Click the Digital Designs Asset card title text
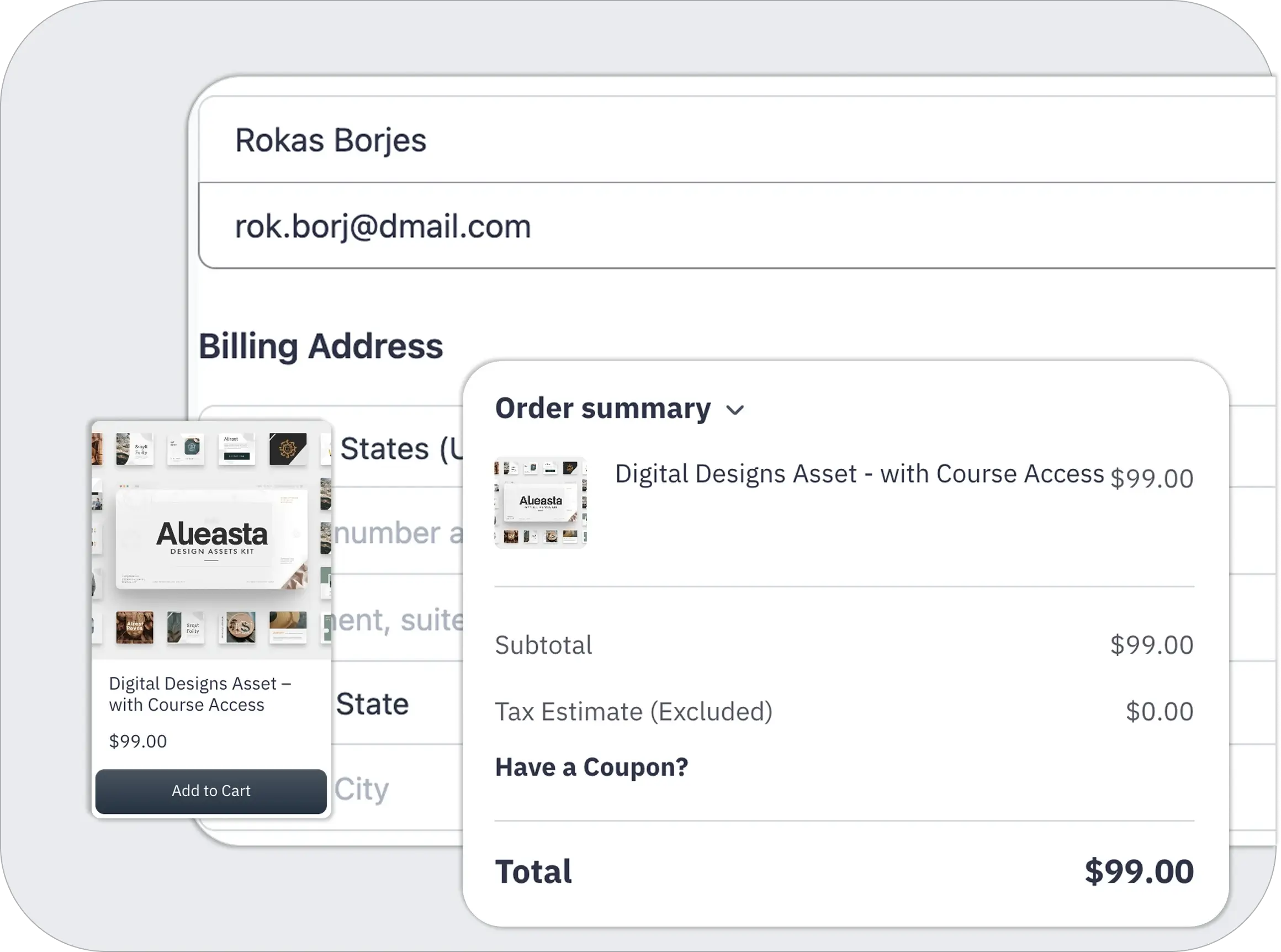Image resolution: width=1281 pixels, height=952 pixels. click(200, 693)
